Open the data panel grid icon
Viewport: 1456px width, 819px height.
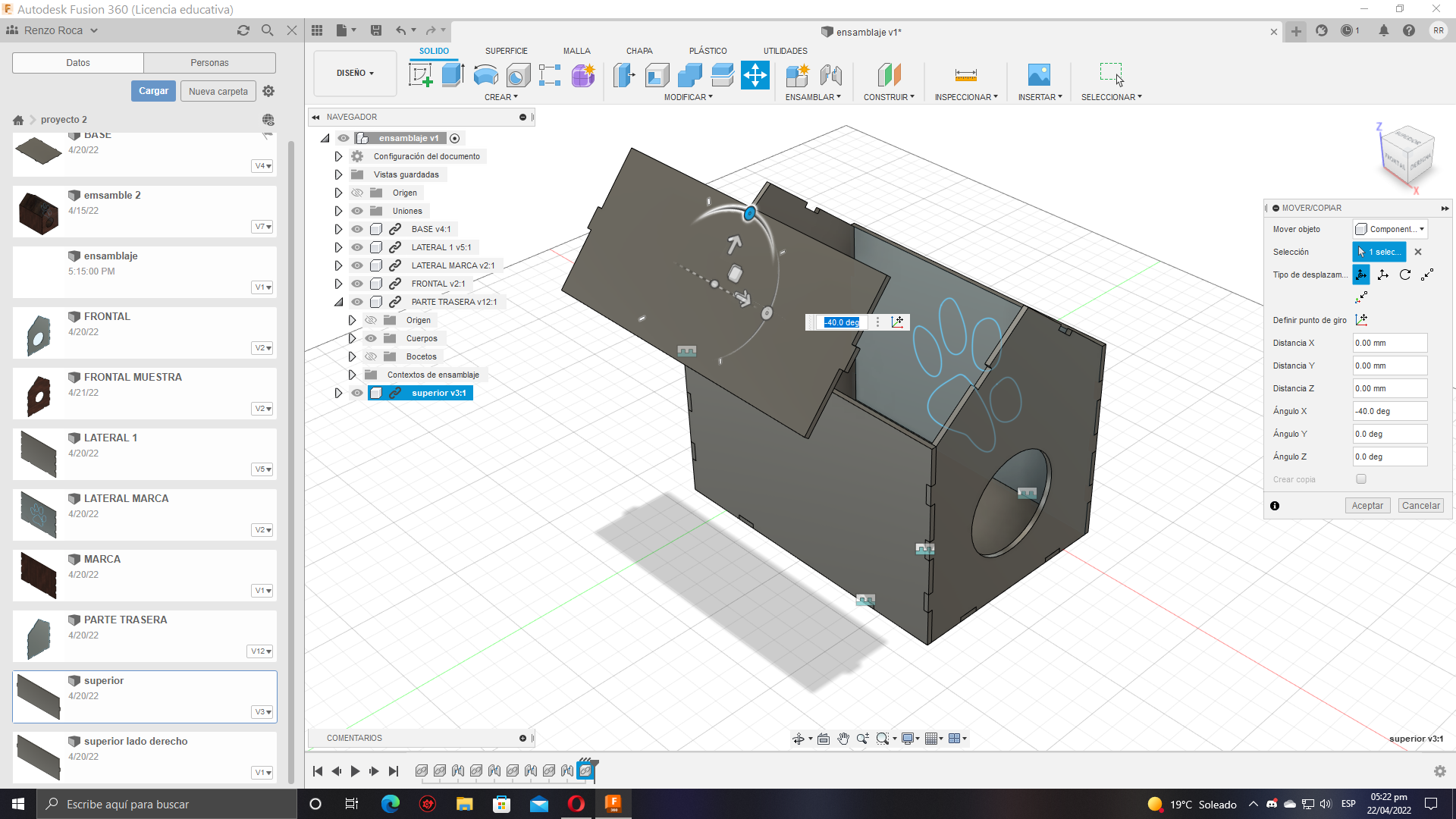317,30
